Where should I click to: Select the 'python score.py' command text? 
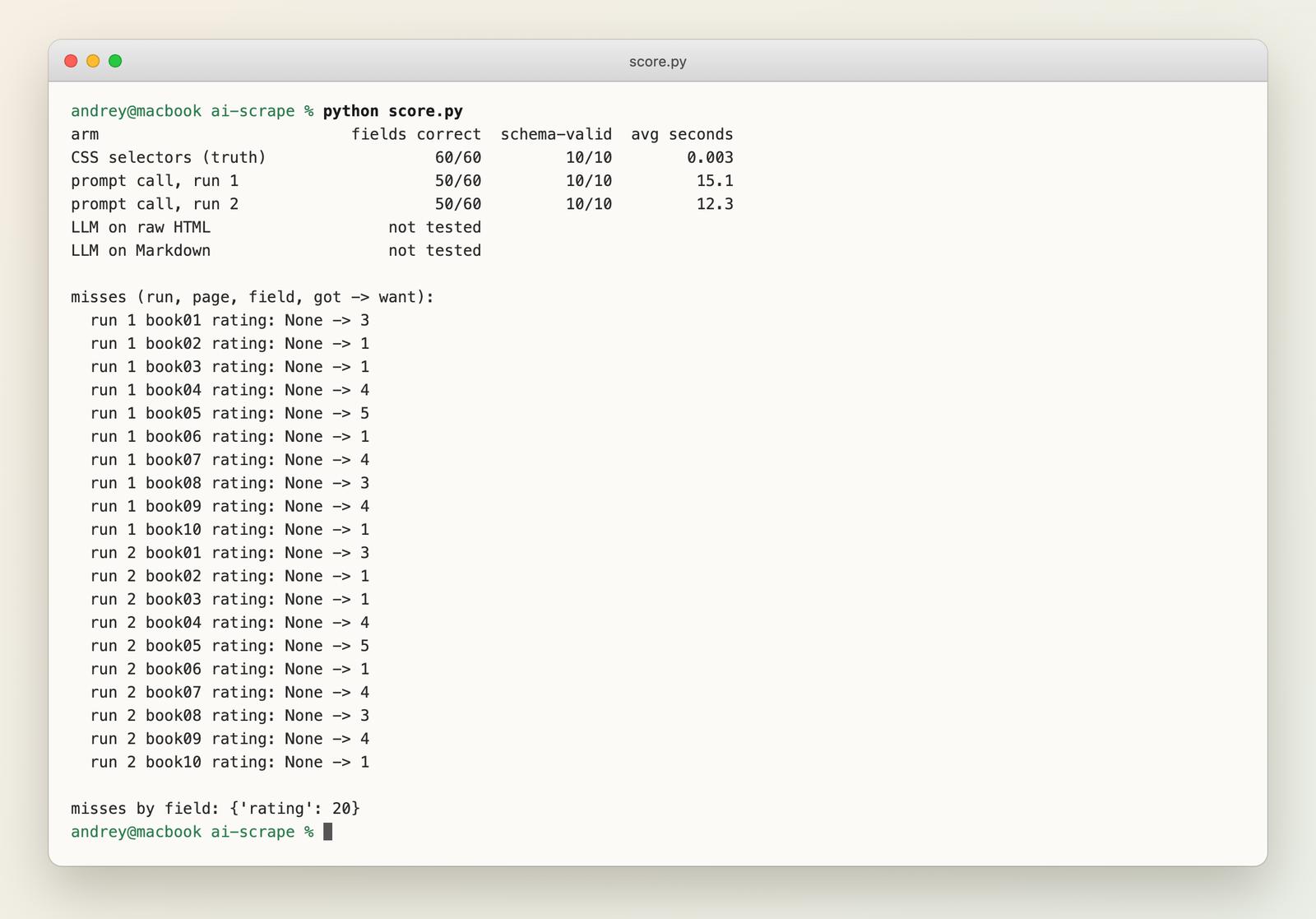pos(392,111)
